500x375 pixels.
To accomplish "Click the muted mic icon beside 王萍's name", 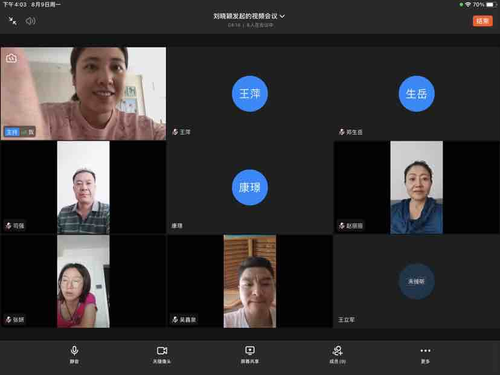I will point(175,132).
